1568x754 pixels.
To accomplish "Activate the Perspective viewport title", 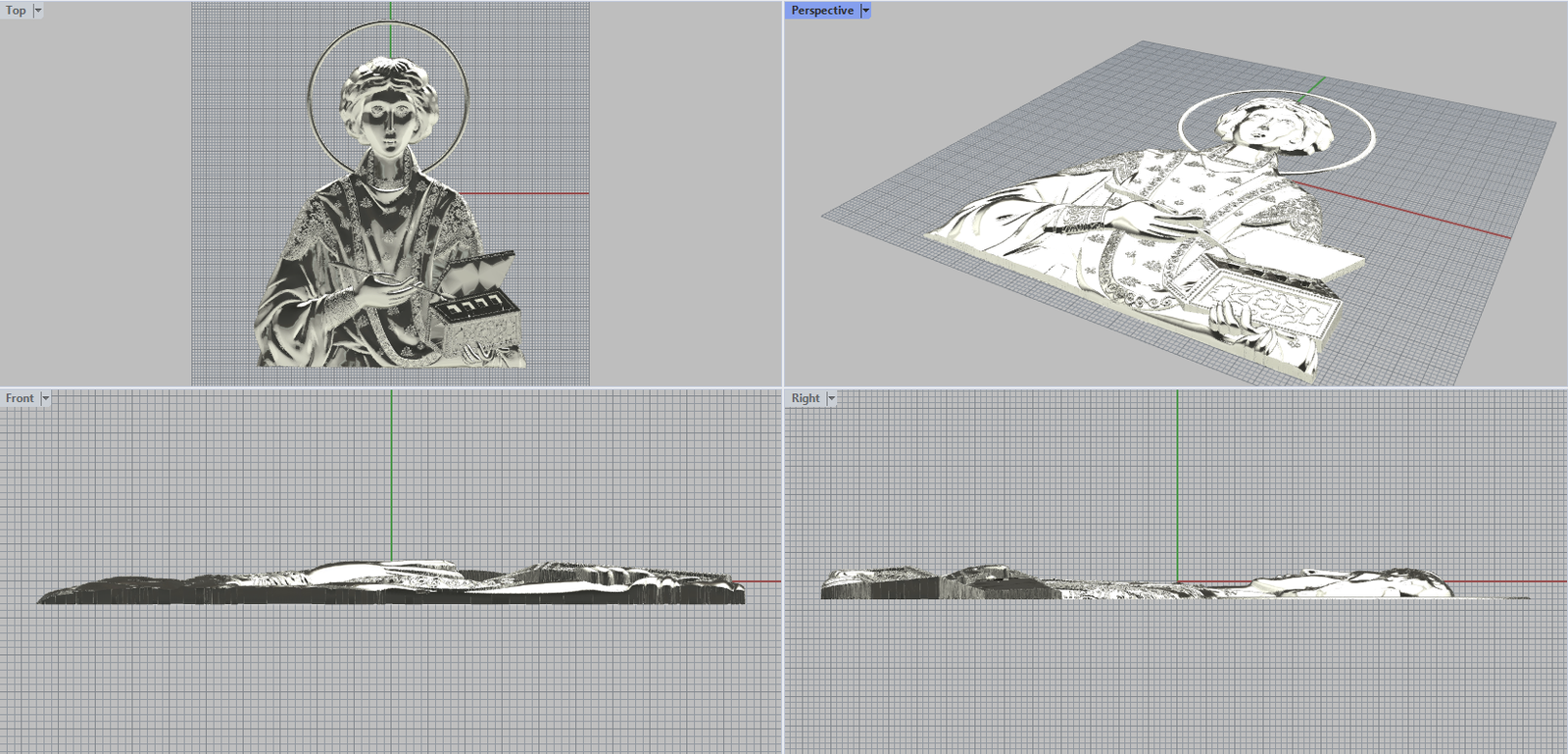I will 821,11.
